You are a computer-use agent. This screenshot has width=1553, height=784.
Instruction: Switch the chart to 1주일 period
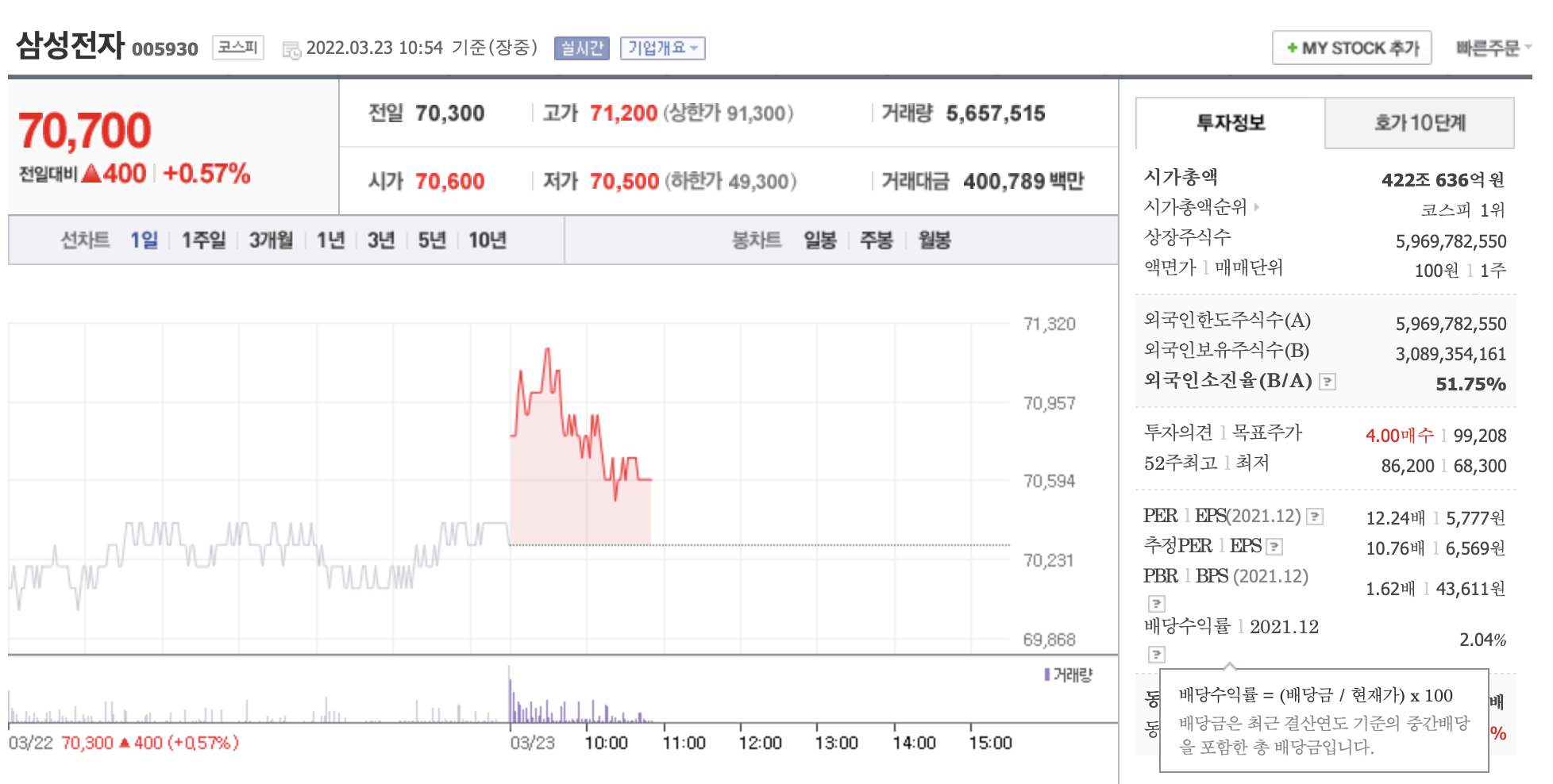203,240
